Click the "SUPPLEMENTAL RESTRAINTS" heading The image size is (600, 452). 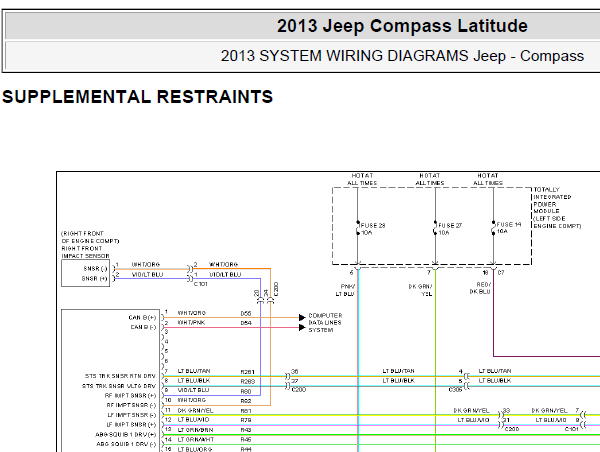137,97
